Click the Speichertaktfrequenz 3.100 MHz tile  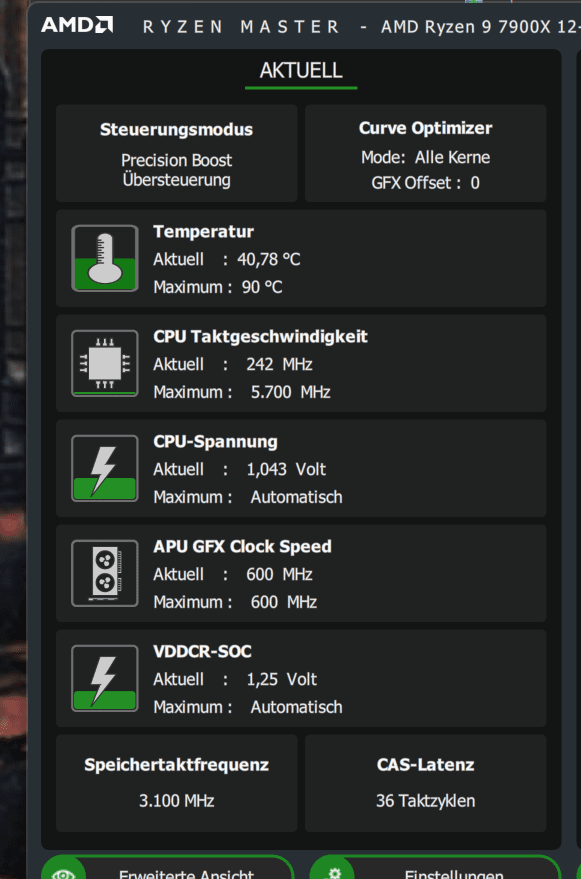[177, 783]
